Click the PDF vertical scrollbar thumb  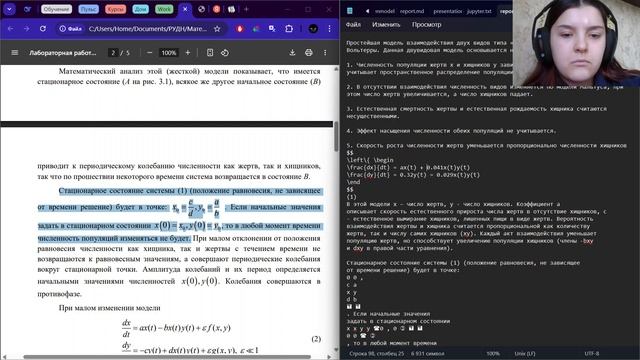[336, 136]
